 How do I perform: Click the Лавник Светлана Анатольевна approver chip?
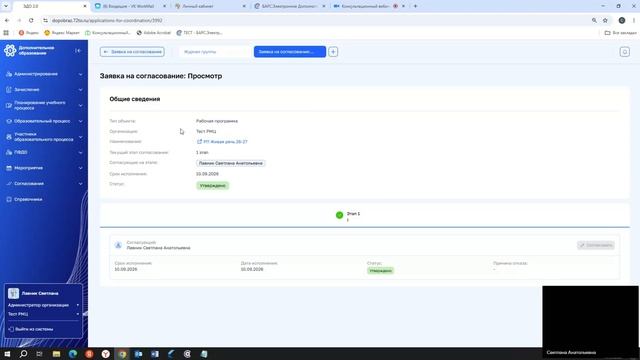[231, 163]
